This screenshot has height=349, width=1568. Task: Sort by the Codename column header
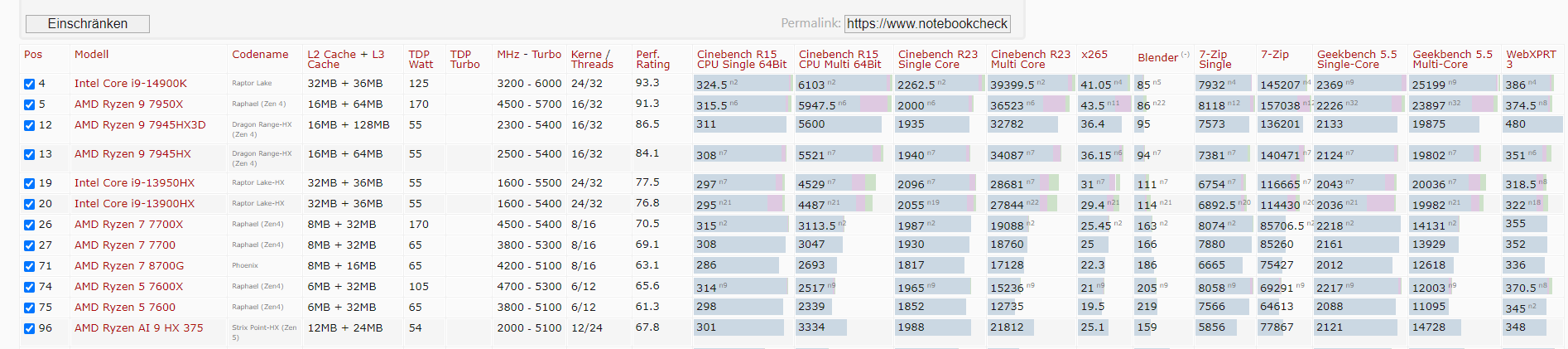pos(260,54)
